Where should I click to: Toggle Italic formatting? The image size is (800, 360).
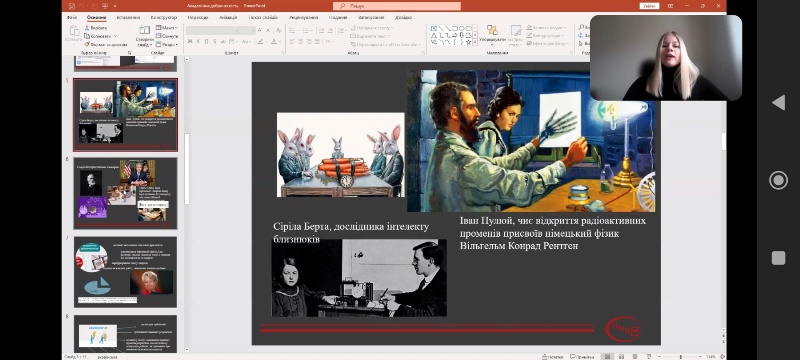[198, 41]
